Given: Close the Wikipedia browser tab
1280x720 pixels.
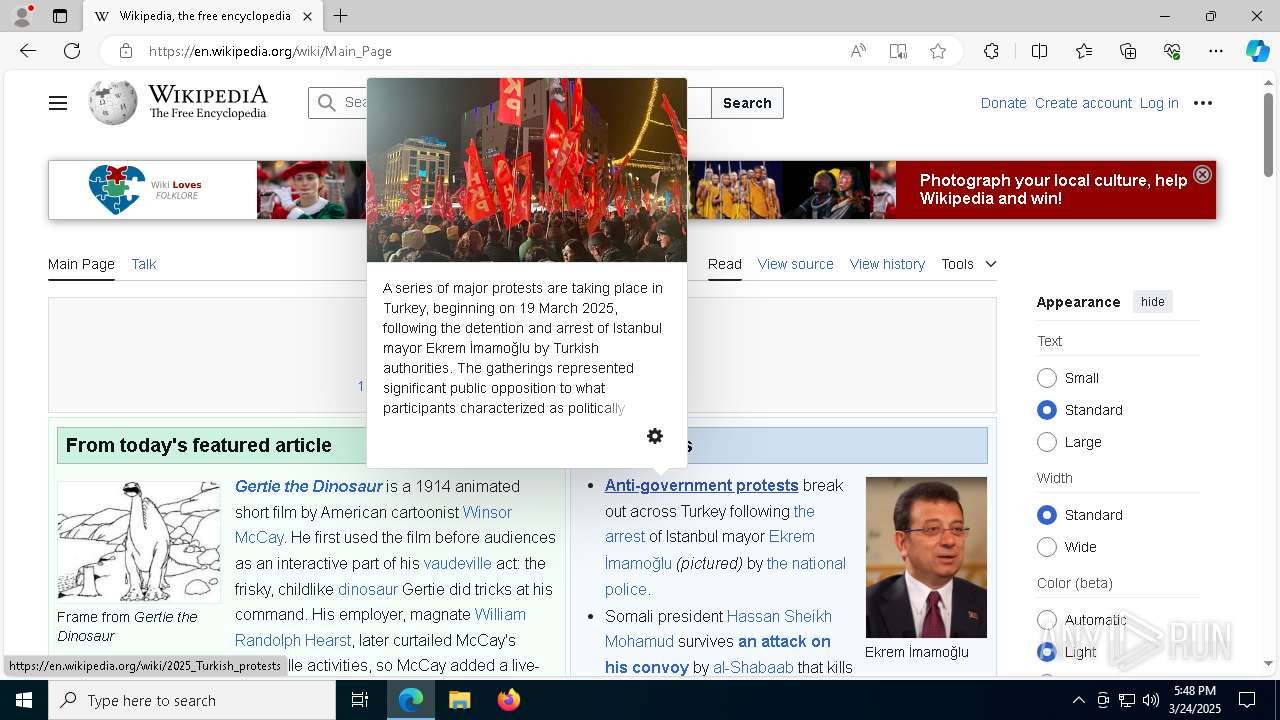Looking at the screenshot, I should [307, 16].
